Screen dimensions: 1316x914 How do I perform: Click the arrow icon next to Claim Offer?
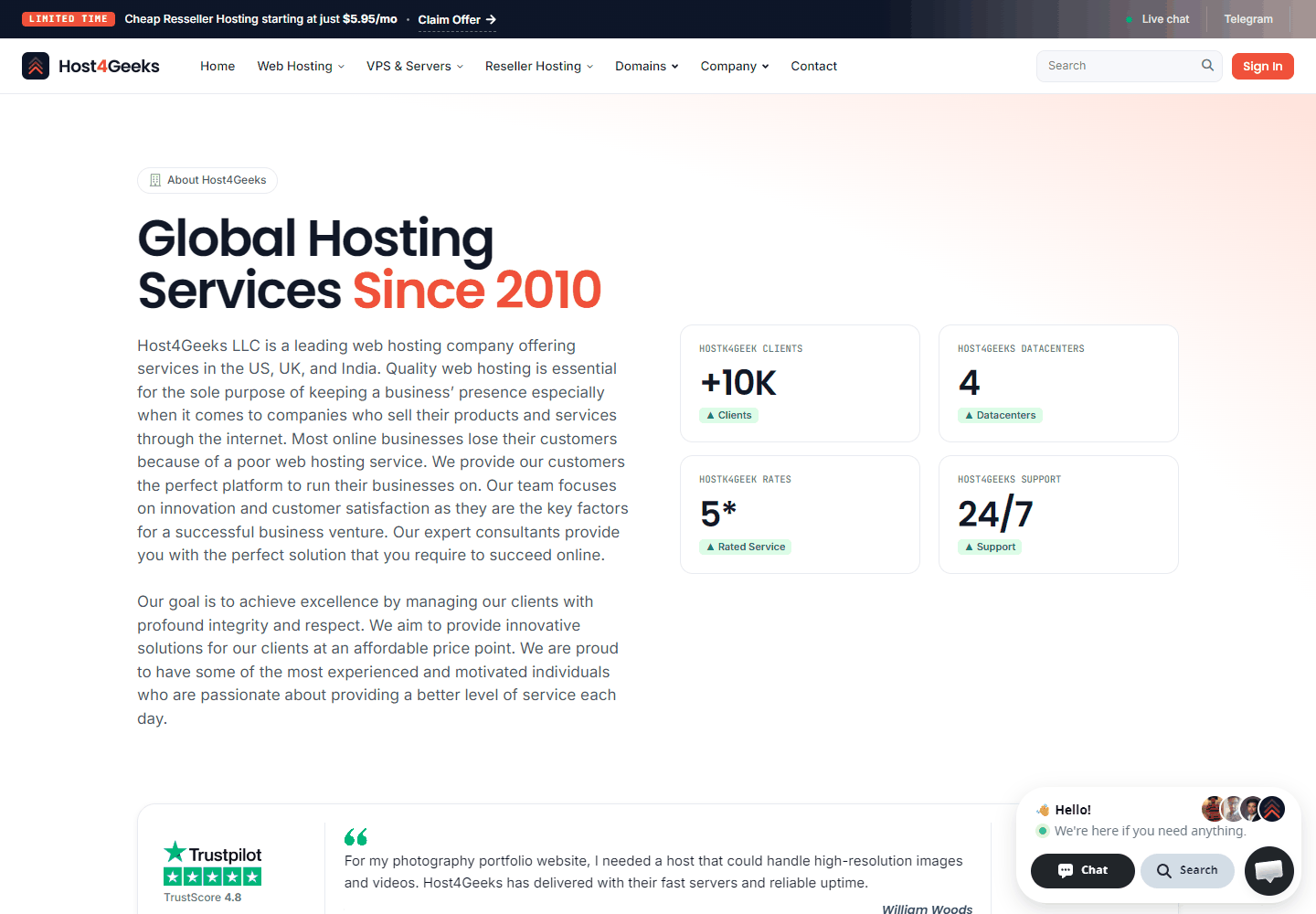(491, 19)
